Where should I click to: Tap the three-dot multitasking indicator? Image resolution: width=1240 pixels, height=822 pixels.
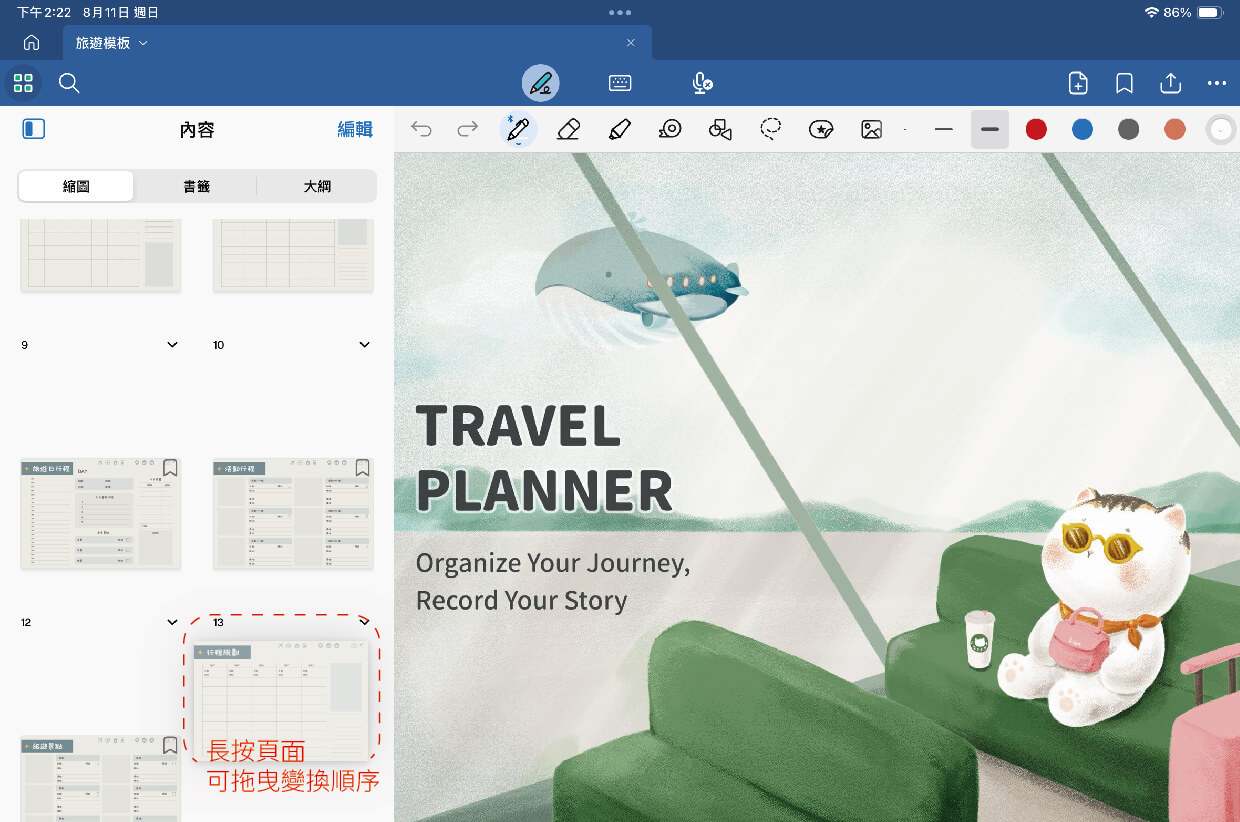[x=620, y=13]
